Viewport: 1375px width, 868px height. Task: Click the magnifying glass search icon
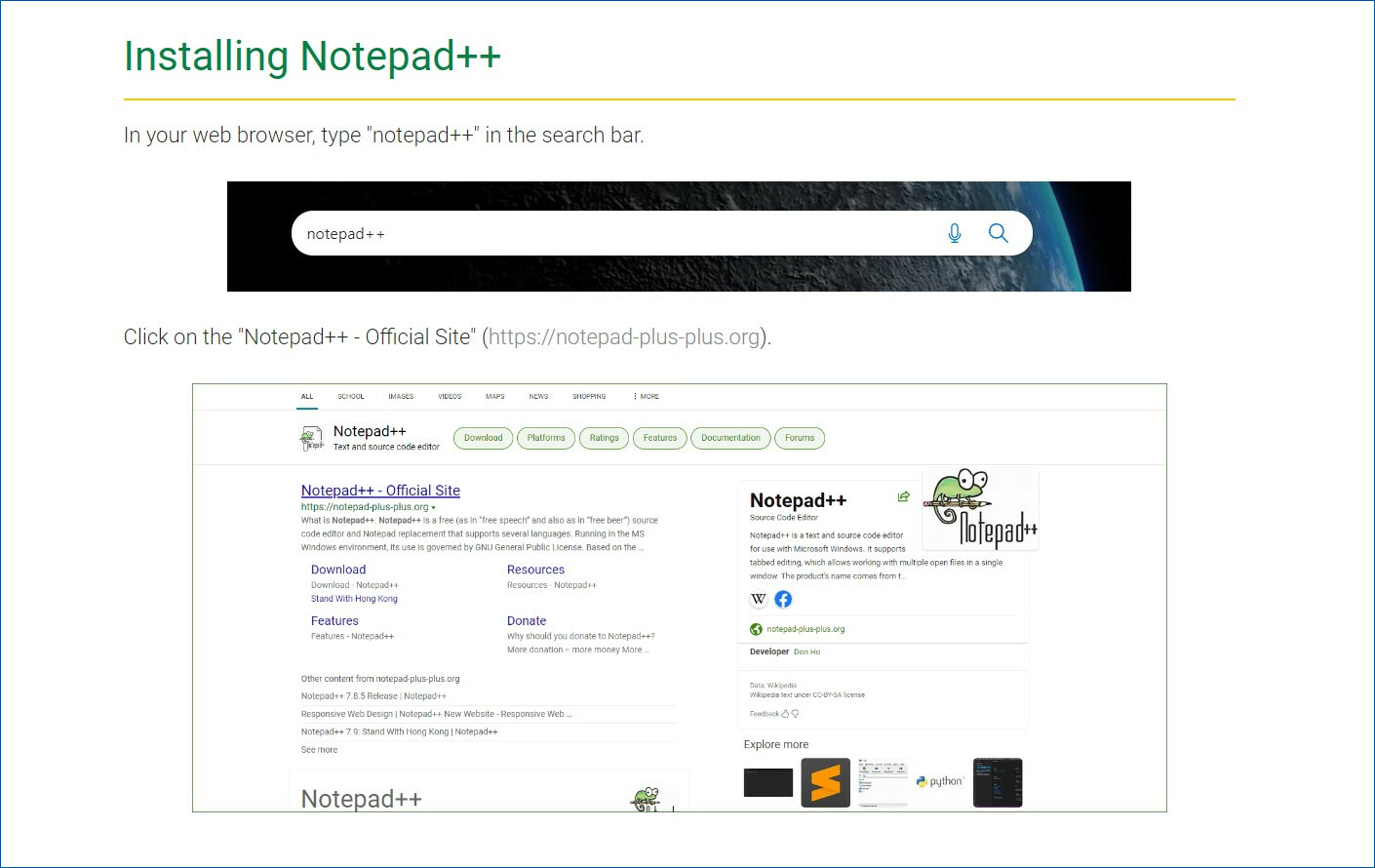coord(998,233)
